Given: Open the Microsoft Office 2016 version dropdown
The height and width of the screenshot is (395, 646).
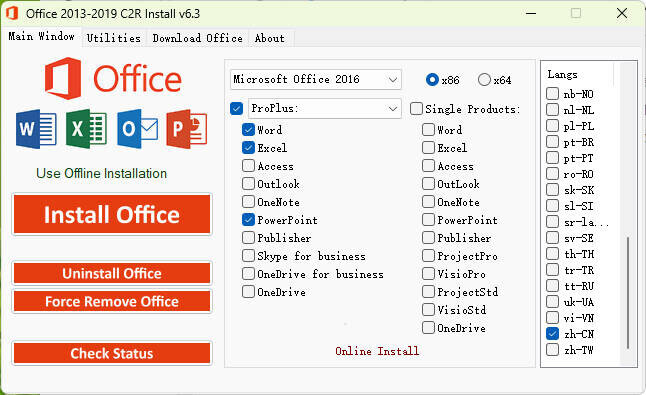Looking at the screenshot, I should pyautogui.click(x=316, y=79).
